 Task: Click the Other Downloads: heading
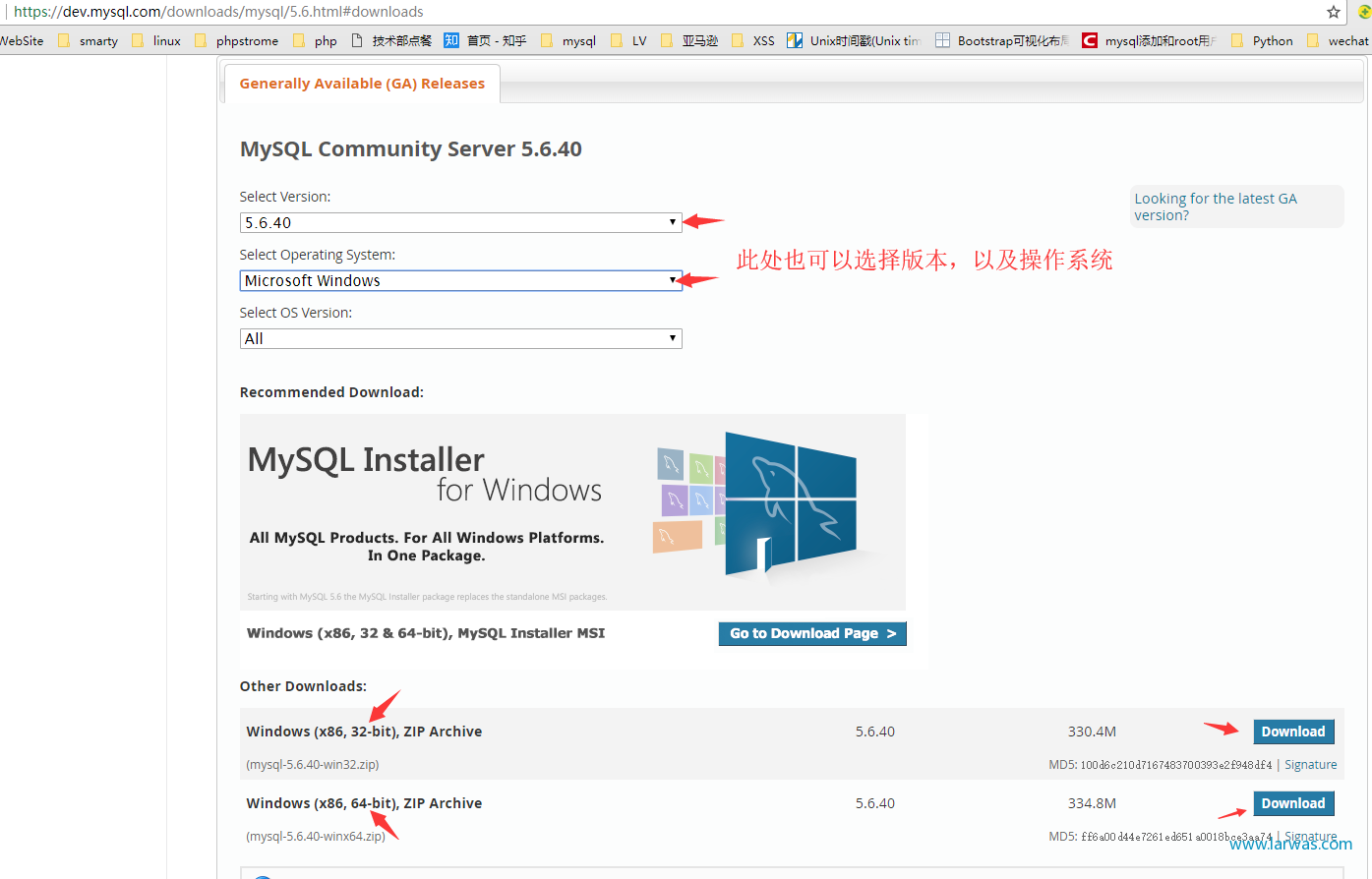tap(303, 686)
